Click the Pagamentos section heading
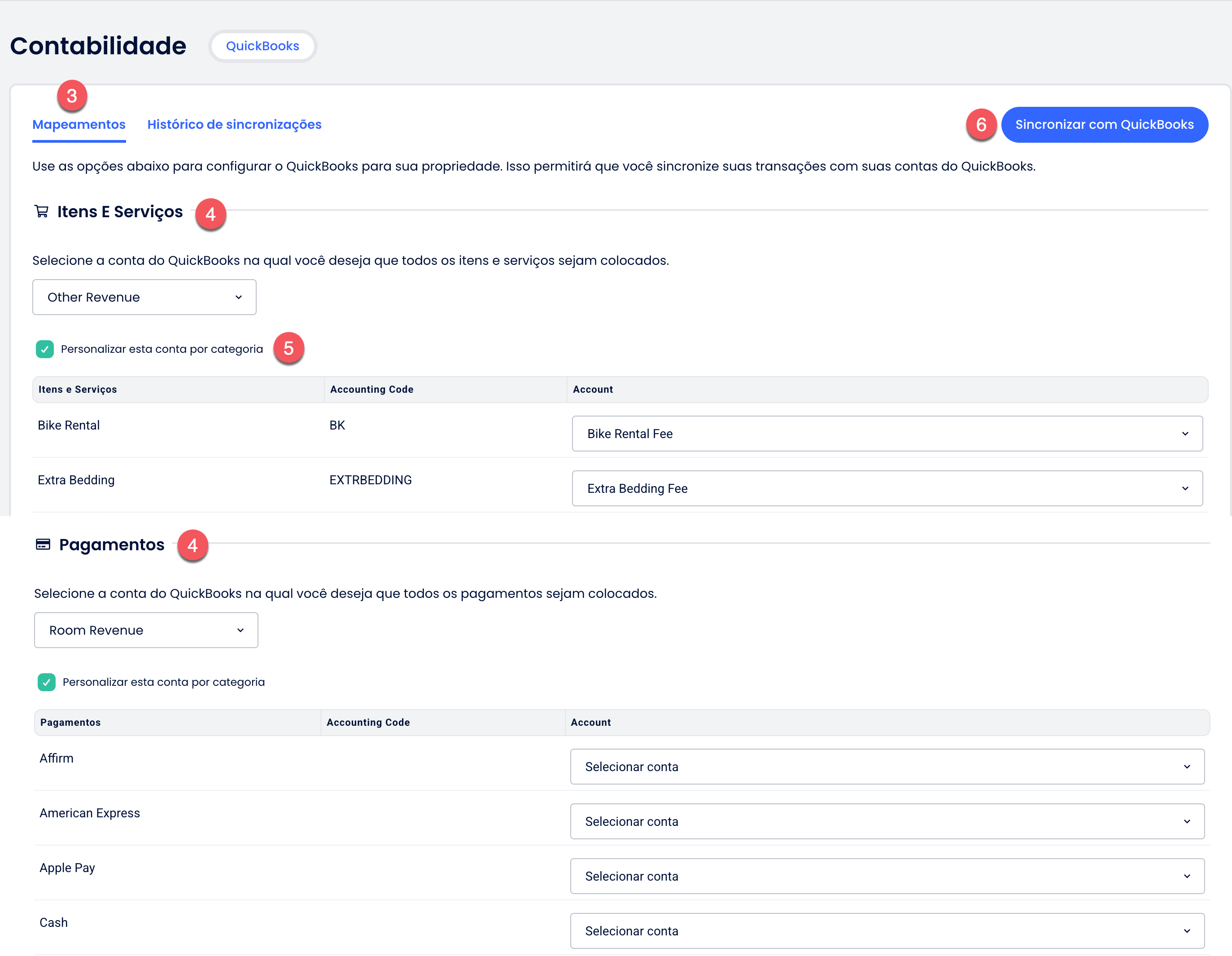 [x=112, y=544]
